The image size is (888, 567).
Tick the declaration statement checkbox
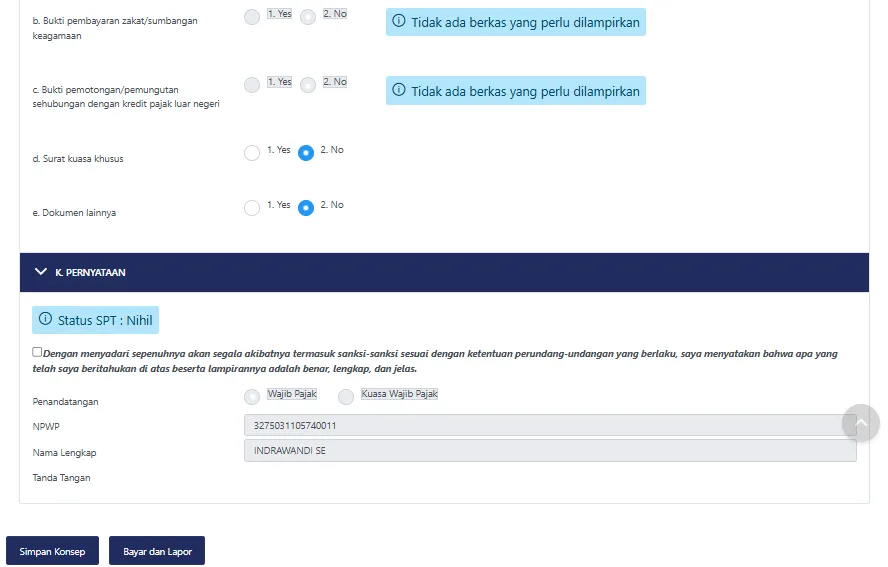coord(38,352)
